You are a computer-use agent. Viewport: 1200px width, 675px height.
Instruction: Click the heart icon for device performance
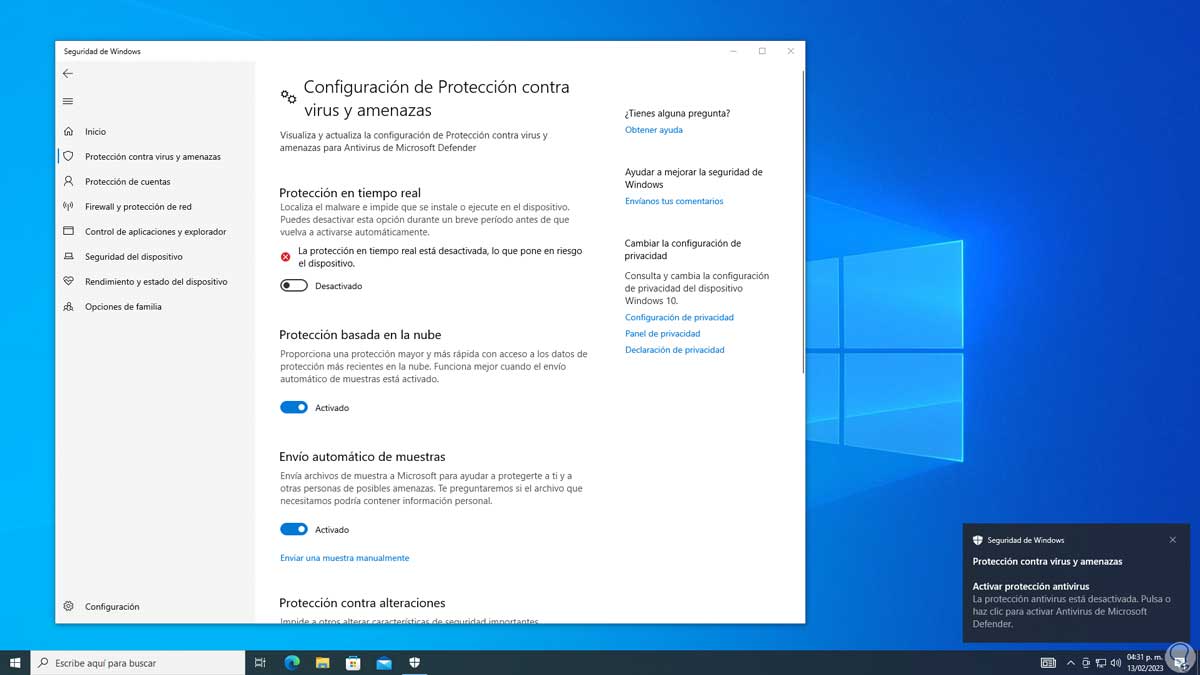pyautogui.click(x=68, y=281)
